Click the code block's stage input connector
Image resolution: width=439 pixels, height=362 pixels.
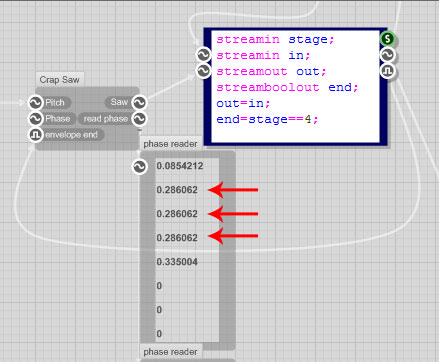[203, 55]
